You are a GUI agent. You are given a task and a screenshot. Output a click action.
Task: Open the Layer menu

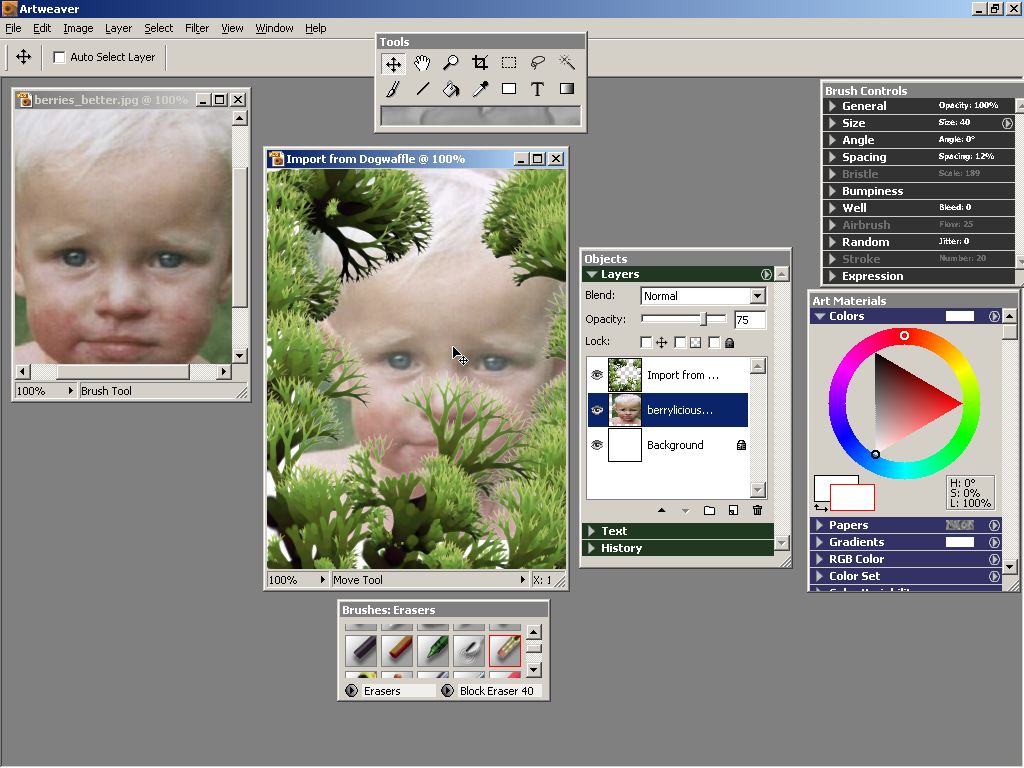(x=118, y=28)
